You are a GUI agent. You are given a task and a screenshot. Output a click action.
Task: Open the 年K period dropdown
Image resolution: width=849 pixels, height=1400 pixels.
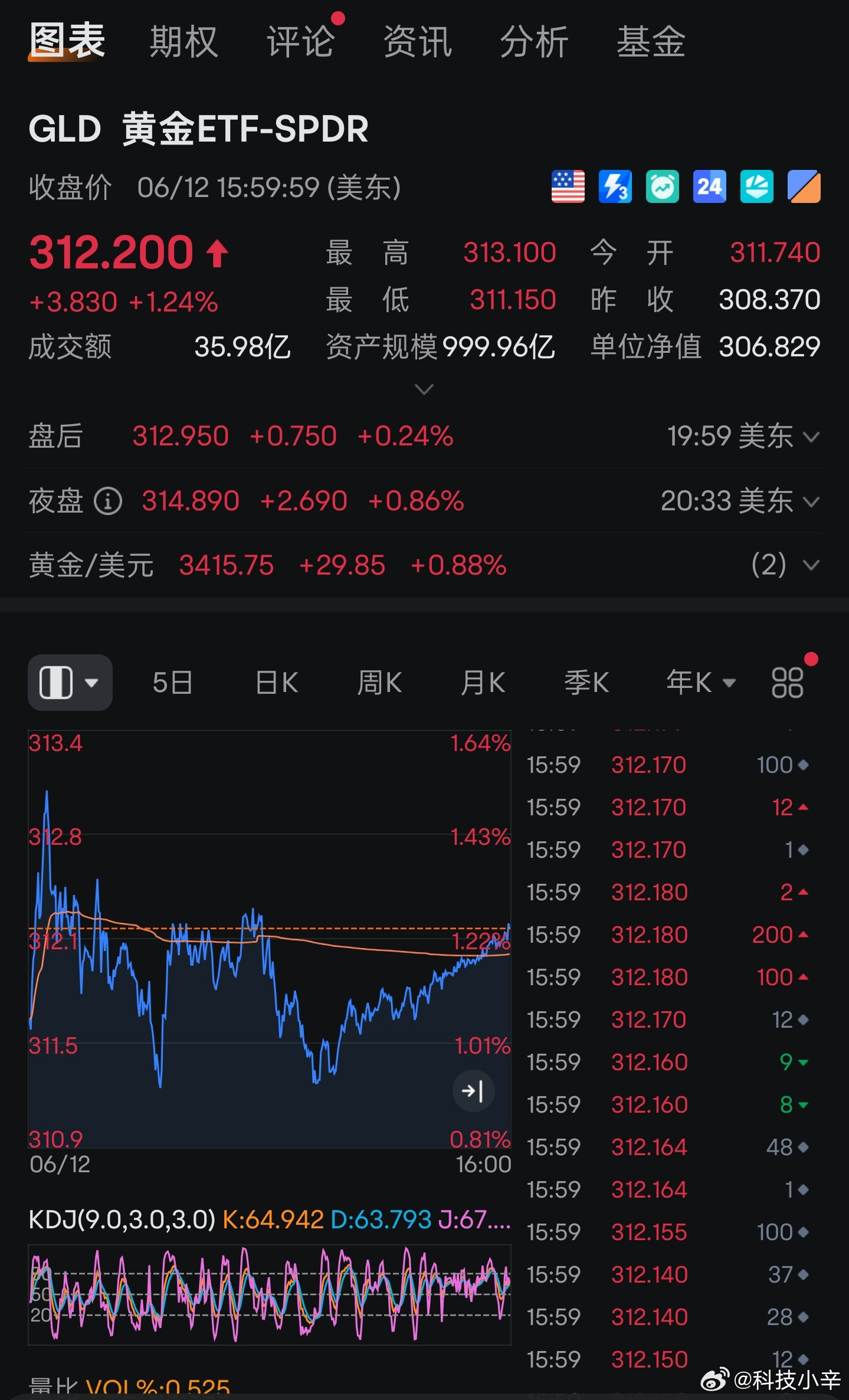point(701,683)
